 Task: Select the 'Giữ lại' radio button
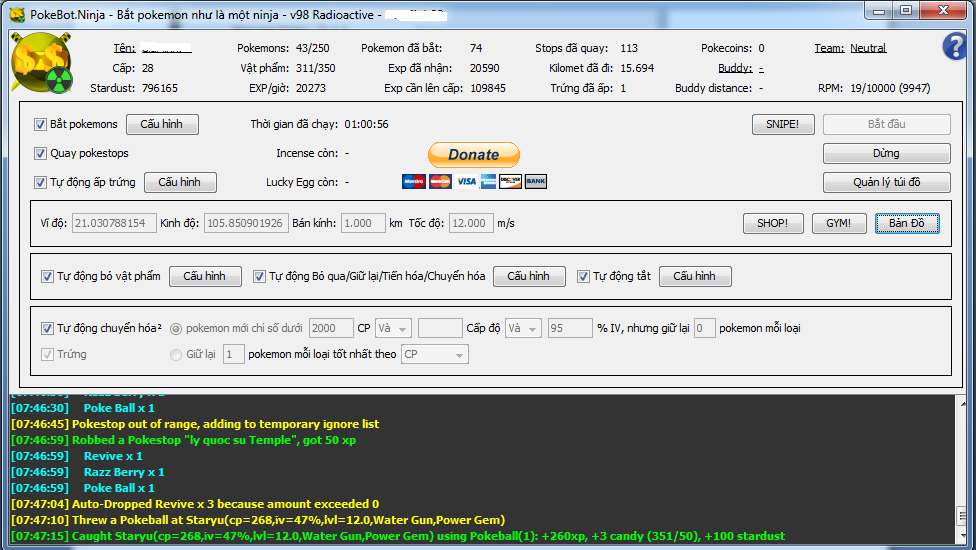coord(176,355)
